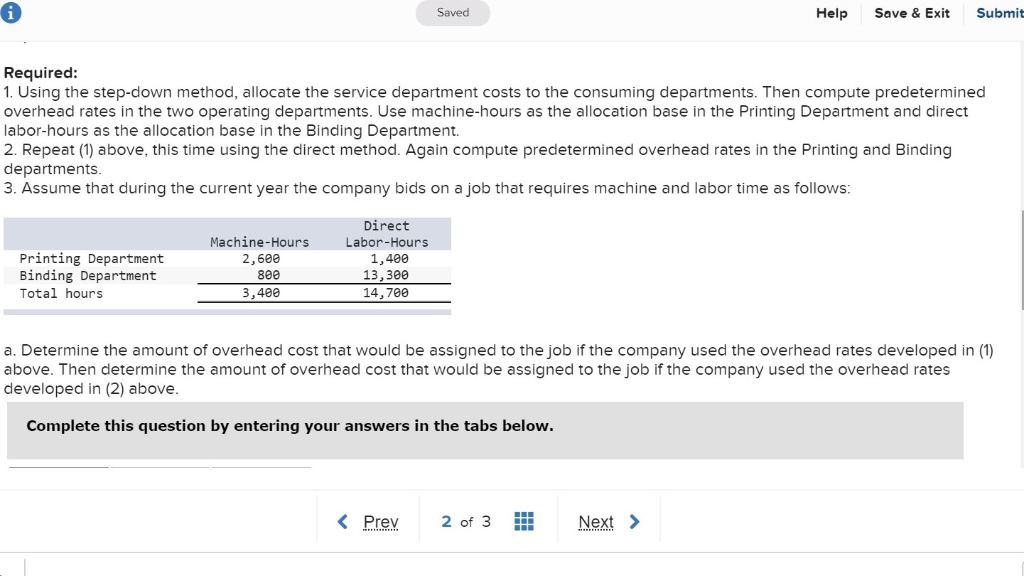Click the Submit button

(998, 13)
